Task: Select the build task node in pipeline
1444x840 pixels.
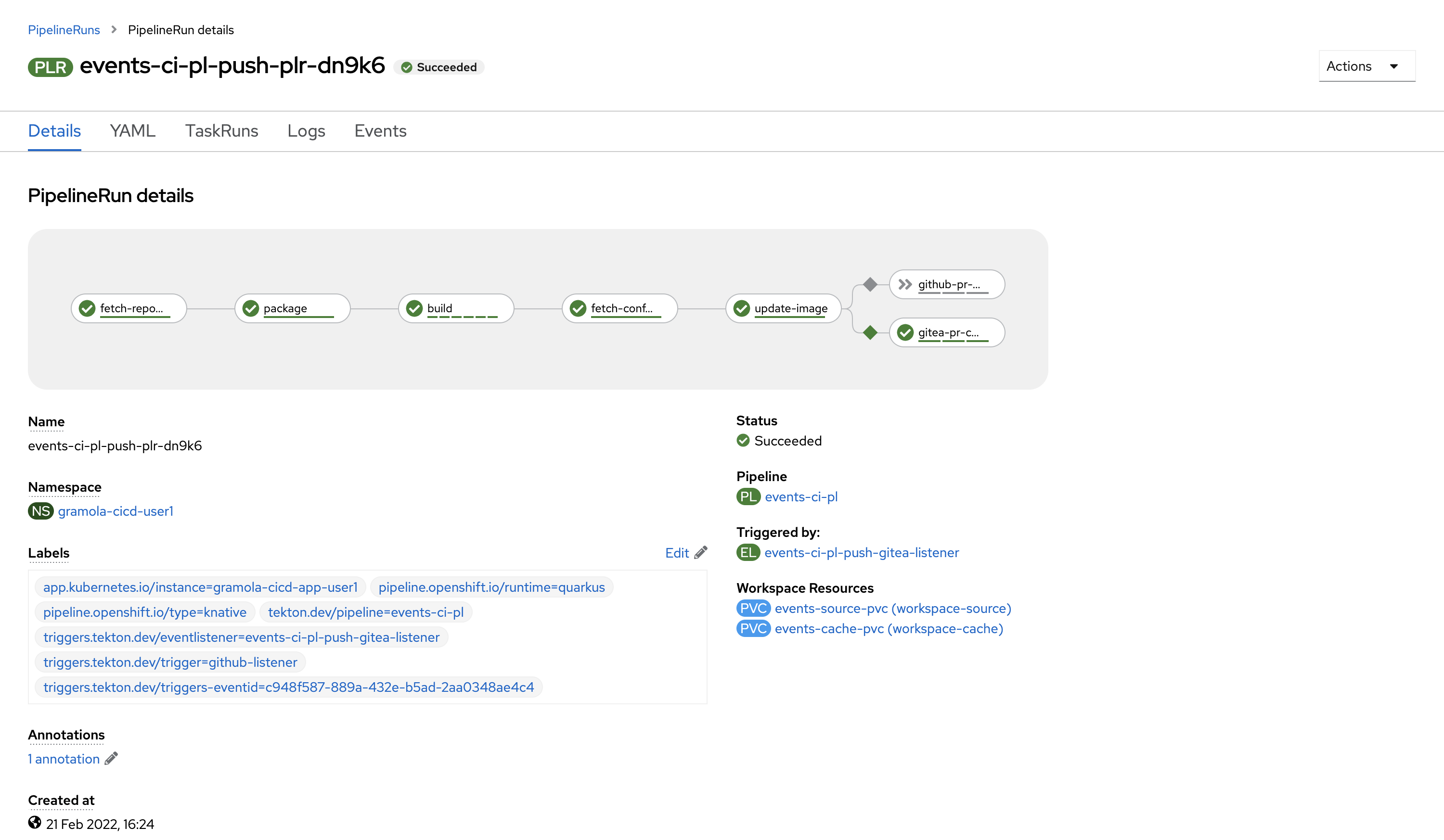Action: click(x=455, y=309)
